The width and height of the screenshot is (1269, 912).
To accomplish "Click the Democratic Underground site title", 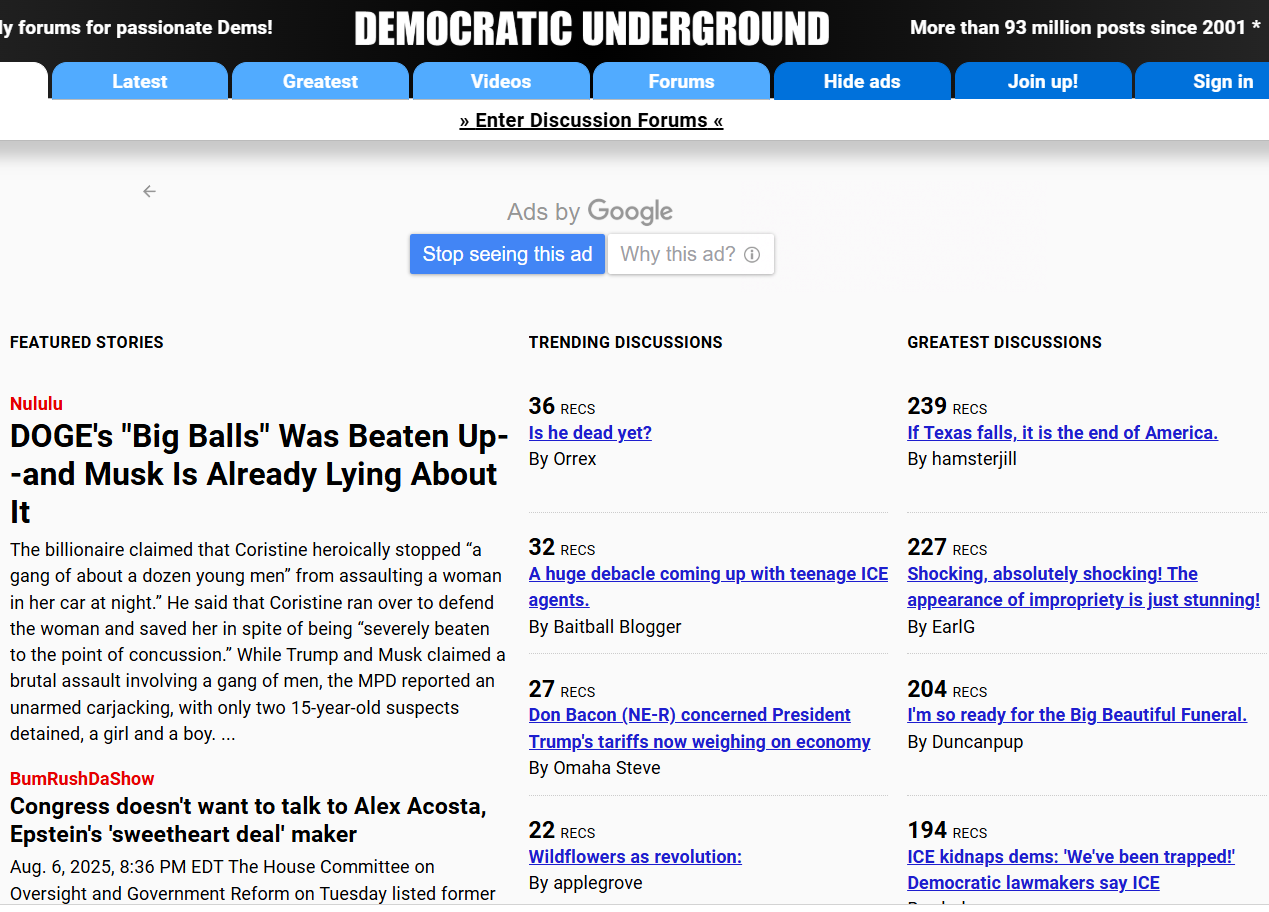I will pyautogui.click(x=592, y=29).
